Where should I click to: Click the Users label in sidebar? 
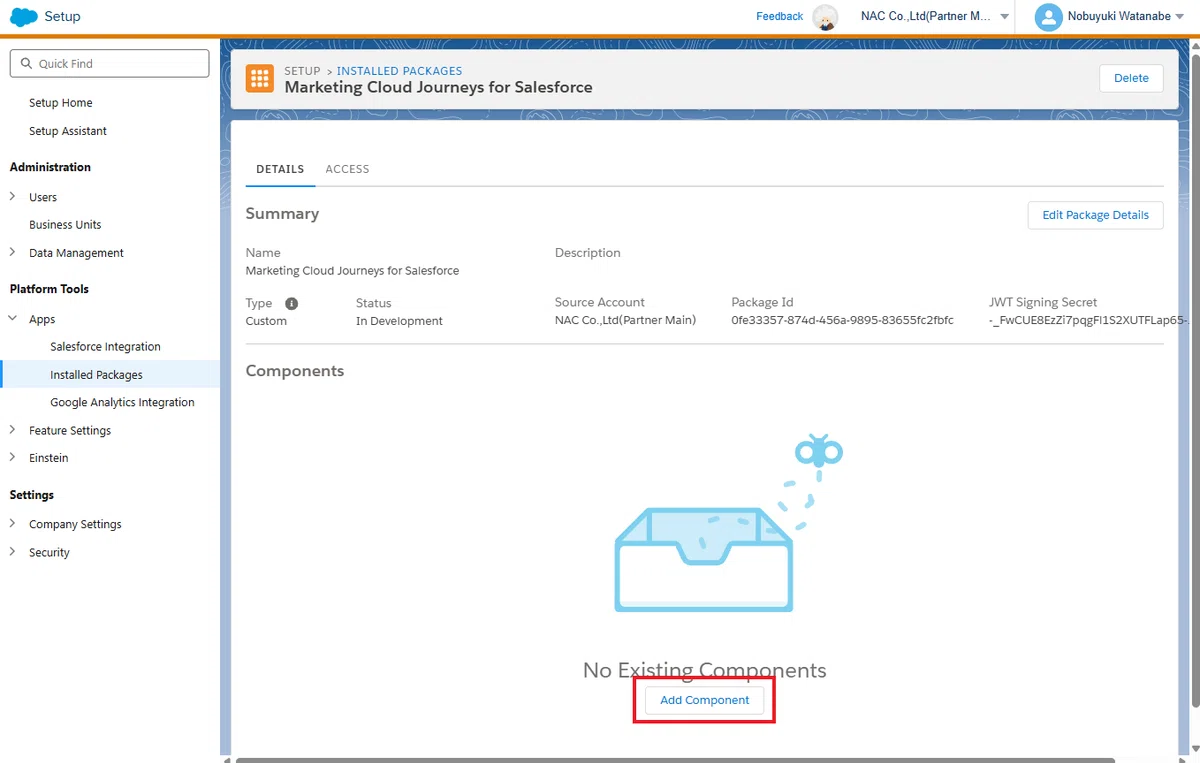point(43,197)
